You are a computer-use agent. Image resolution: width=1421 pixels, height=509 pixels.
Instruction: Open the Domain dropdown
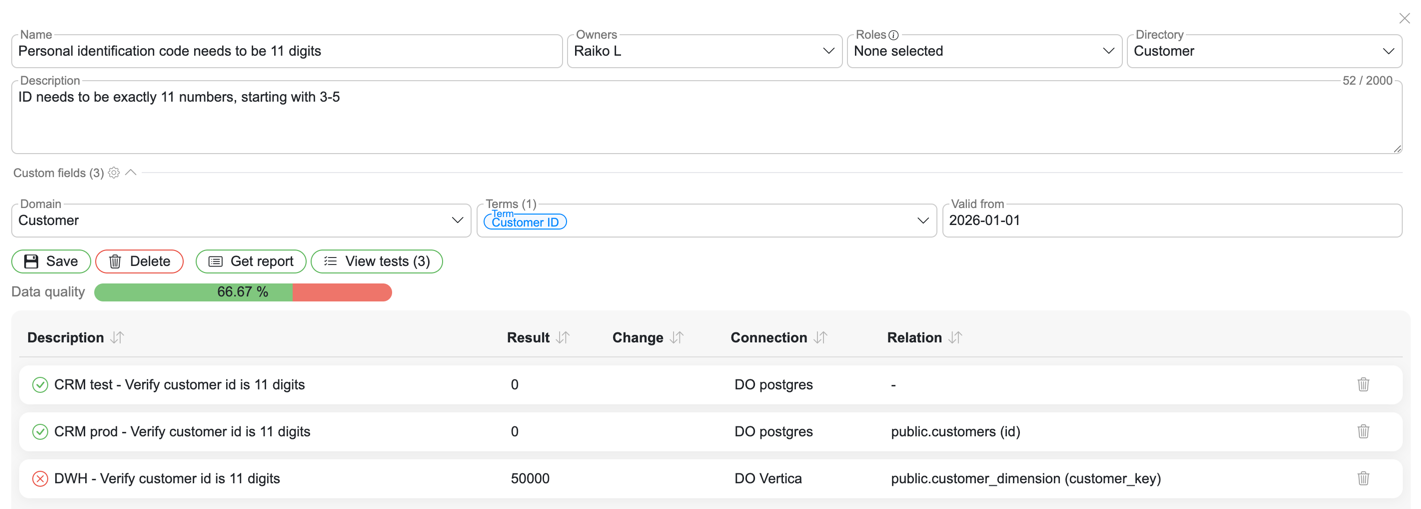pyautogui.click(x=241, y=221)
